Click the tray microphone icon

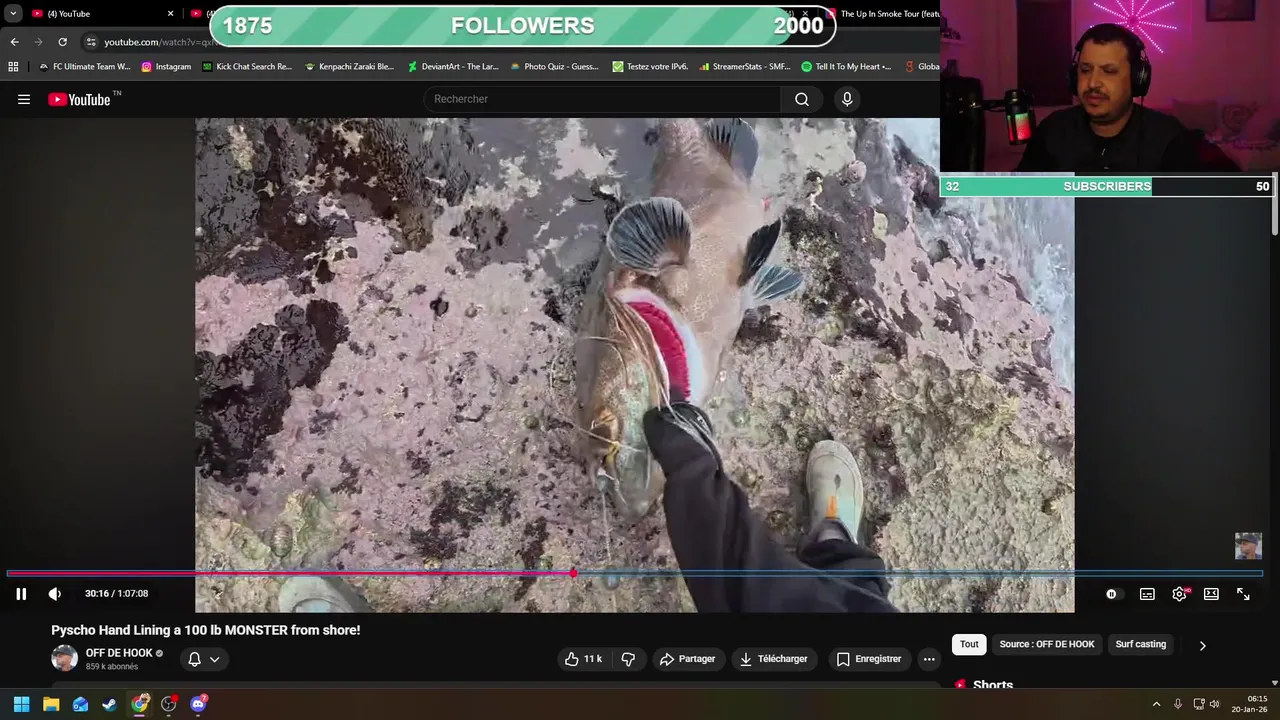[1177, 704]
